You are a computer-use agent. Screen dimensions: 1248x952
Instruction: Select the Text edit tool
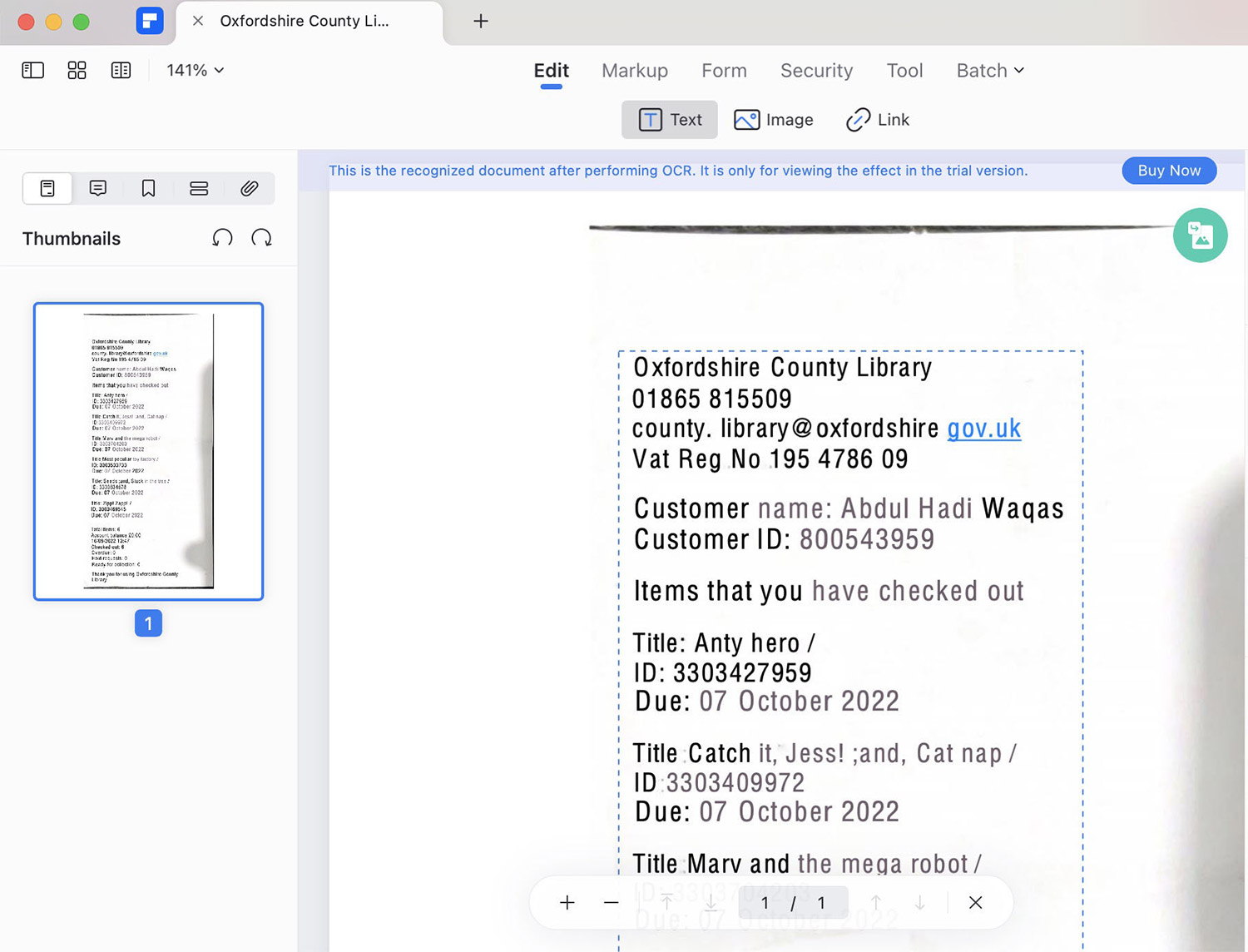click(670, 120)
